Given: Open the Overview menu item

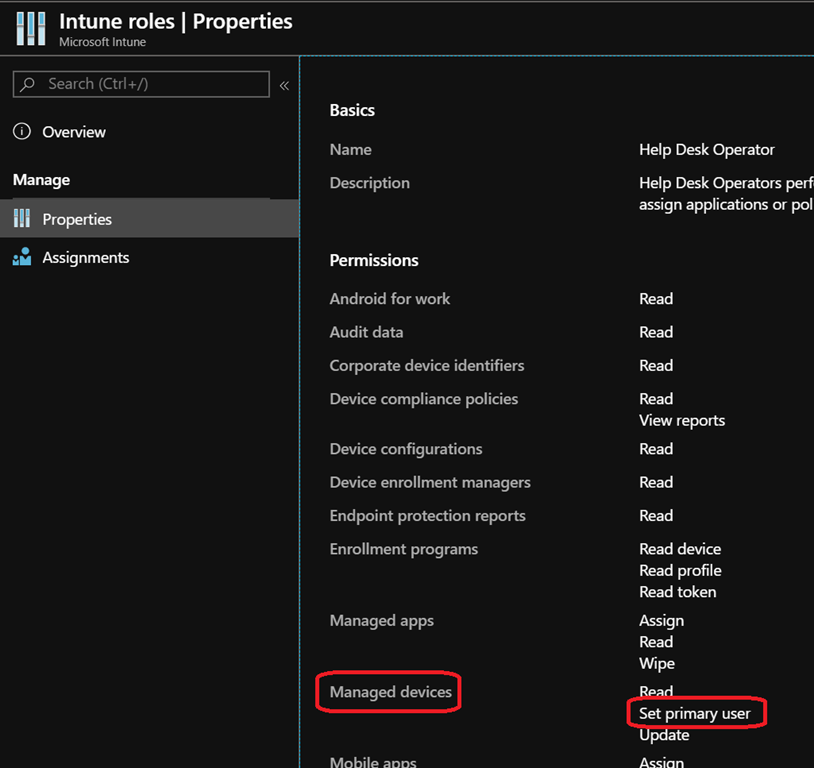Looking at the screenshot, I should click(74, 132).
